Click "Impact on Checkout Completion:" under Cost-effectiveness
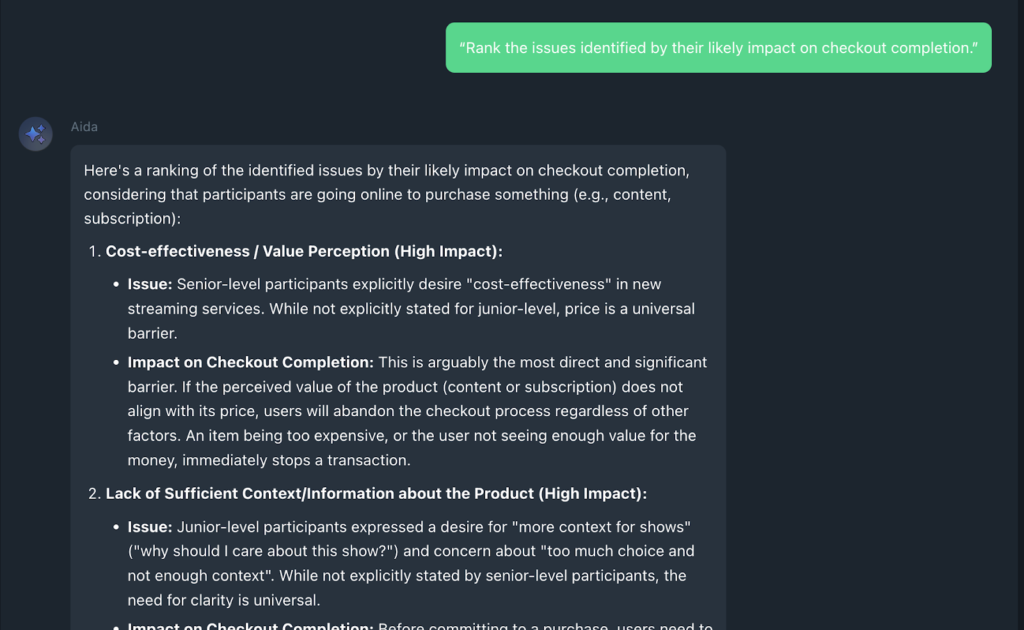This screenshot has height=630, width=1024. [250, 362]
